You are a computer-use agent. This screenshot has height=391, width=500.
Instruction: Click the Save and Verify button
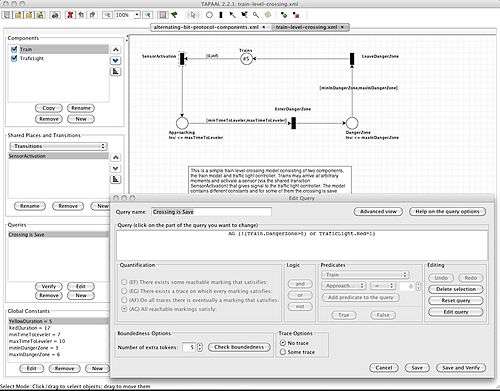461,368
